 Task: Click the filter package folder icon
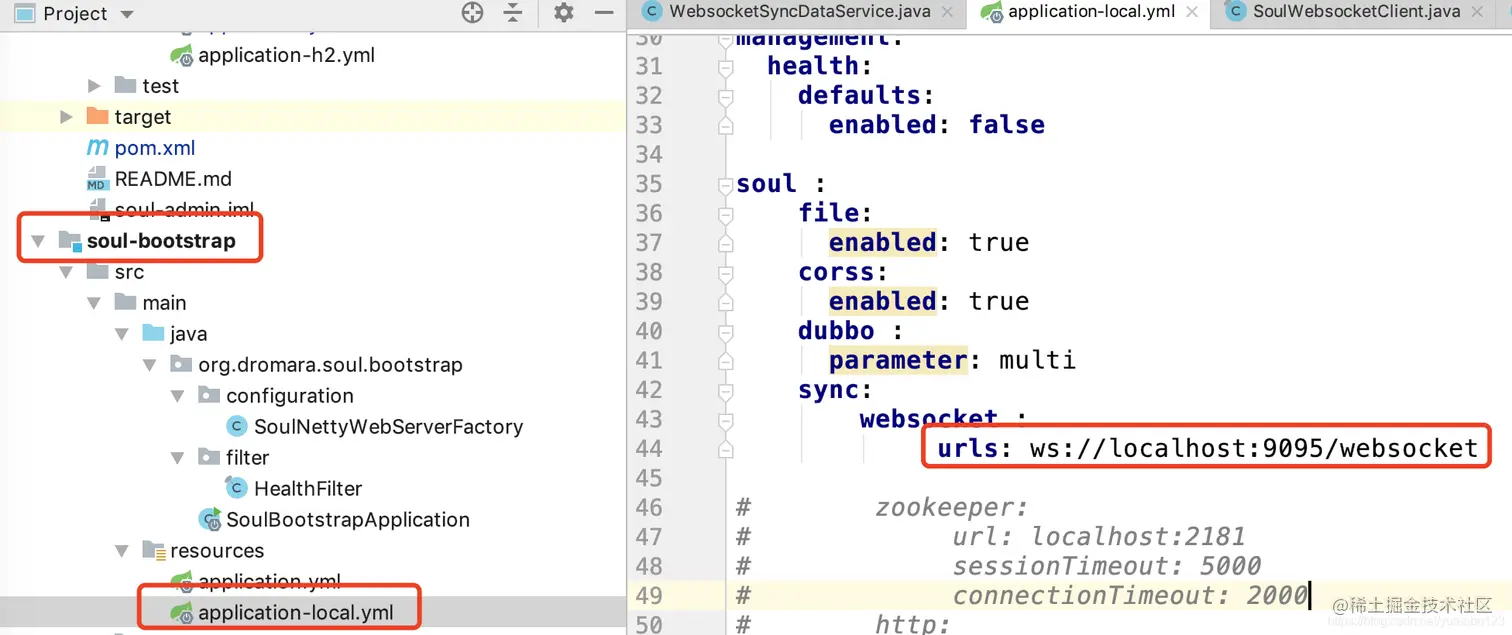tap(209, 457)
